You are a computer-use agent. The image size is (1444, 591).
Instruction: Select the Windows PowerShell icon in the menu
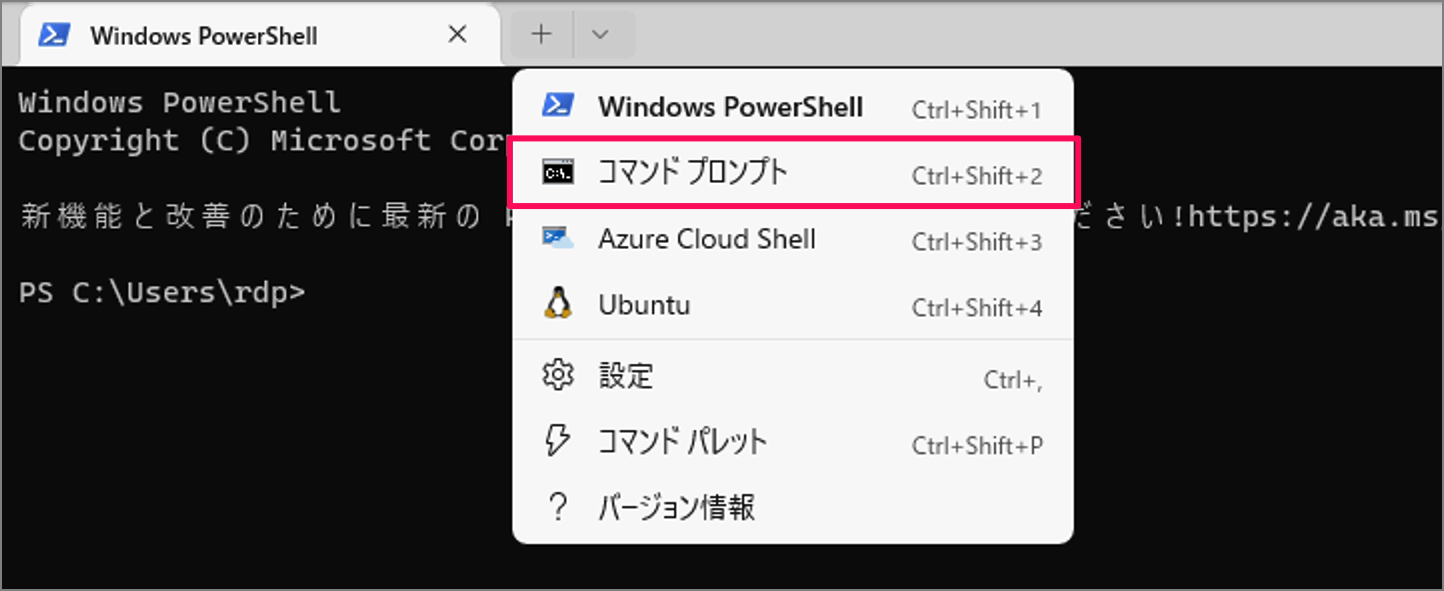pos(556,106)
